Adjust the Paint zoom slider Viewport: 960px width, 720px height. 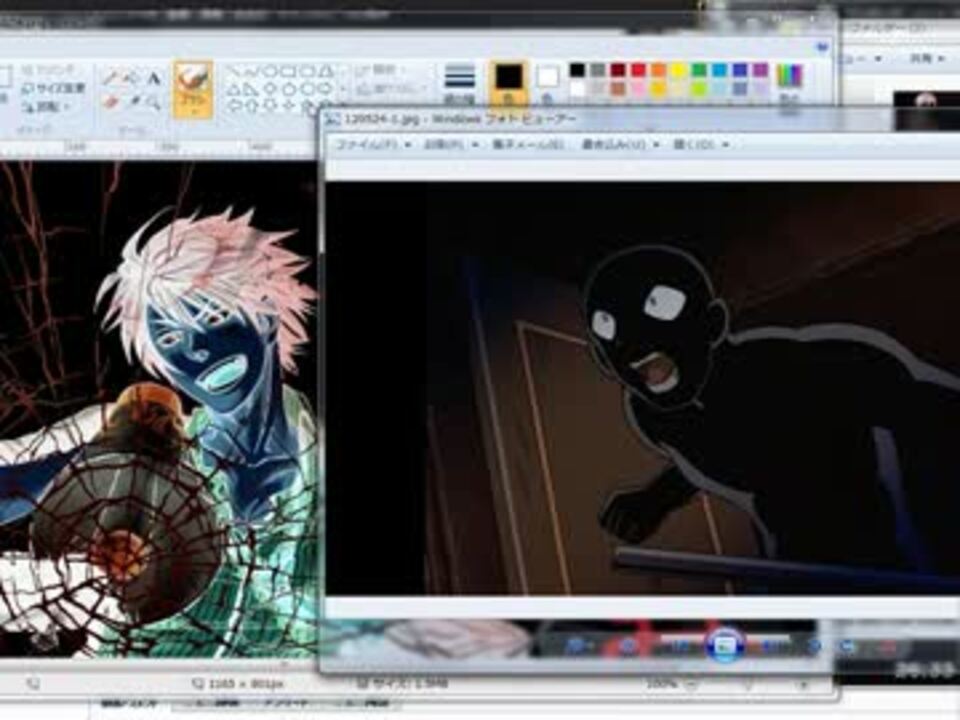pyautogui.click(x=748, y=684)
